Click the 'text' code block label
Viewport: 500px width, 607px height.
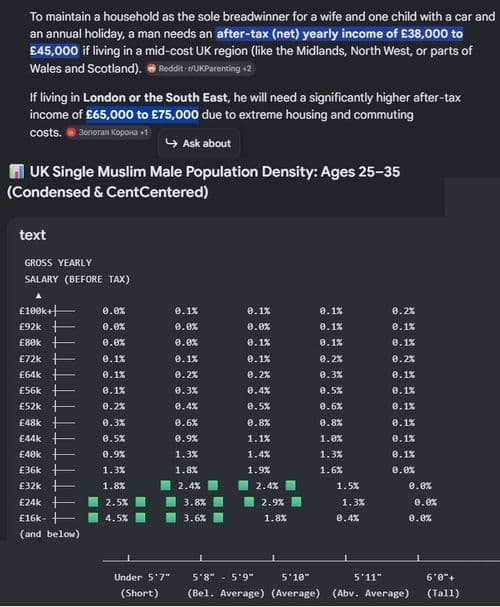point(33,235)
